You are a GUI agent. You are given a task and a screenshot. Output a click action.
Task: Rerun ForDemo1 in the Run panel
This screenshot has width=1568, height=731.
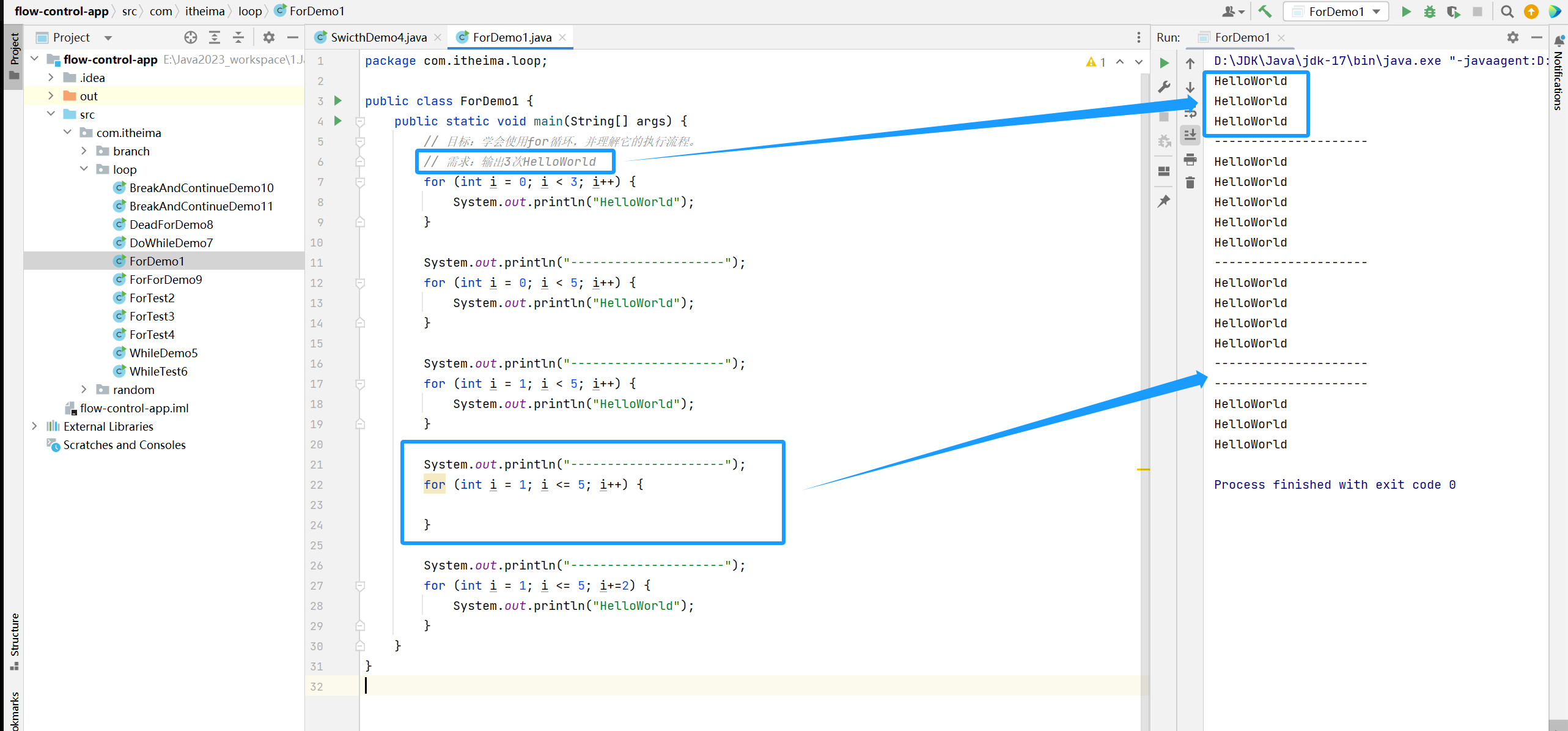coord(1164,63)
